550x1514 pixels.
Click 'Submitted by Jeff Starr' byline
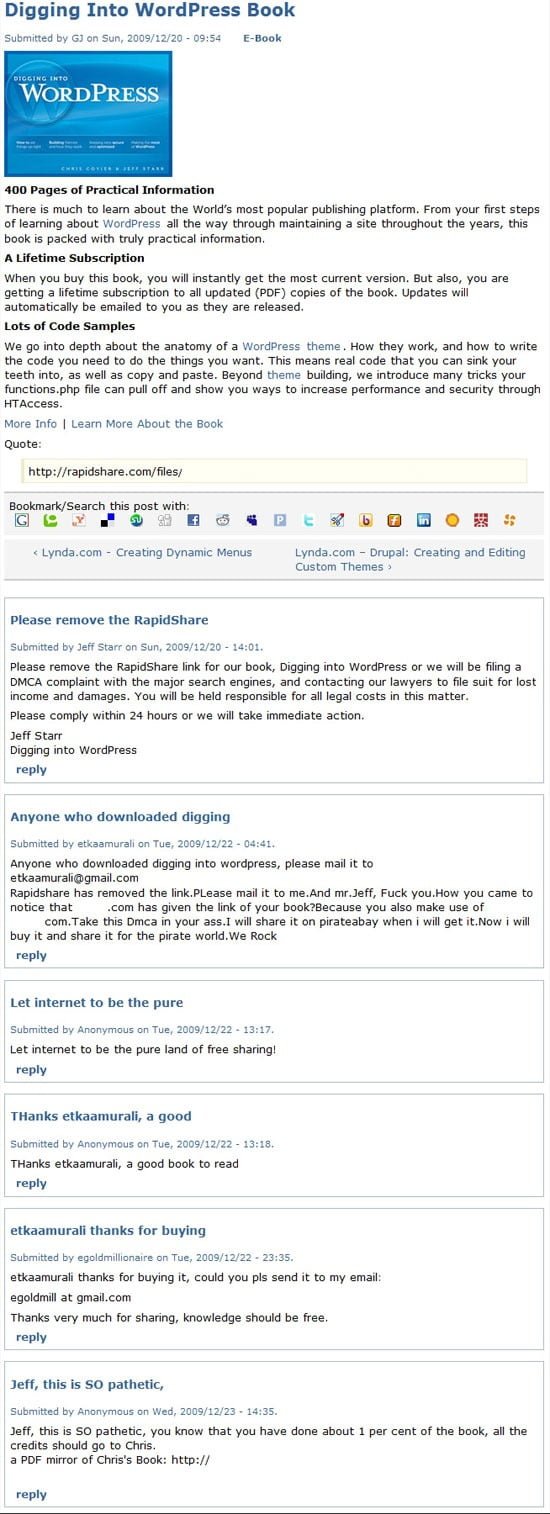coord(136,648)
